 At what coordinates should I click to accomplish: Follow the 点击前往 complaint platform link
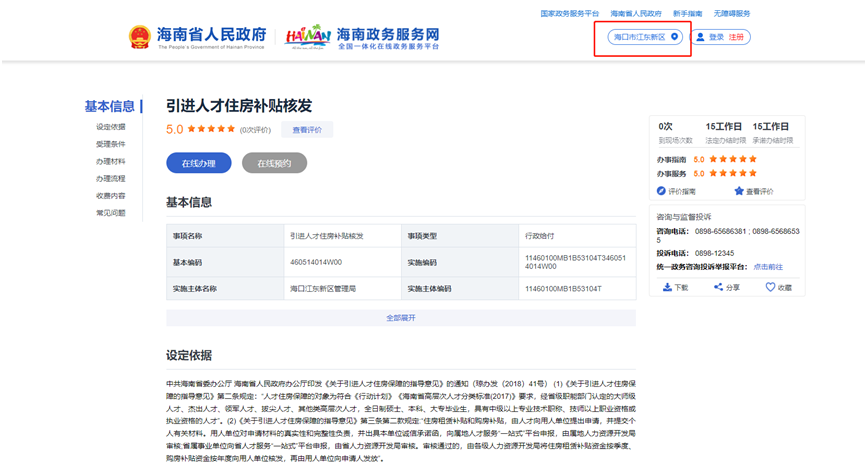coord(768,267)
